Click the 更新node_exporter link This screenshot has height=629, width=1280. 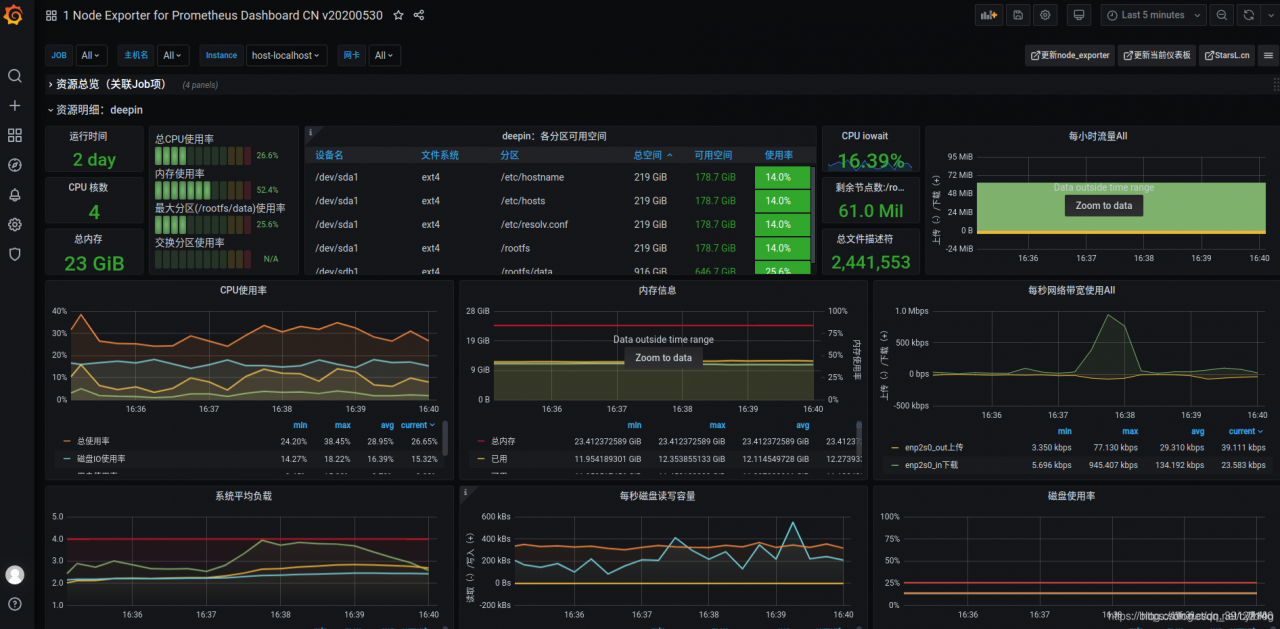pos(1069,56)
